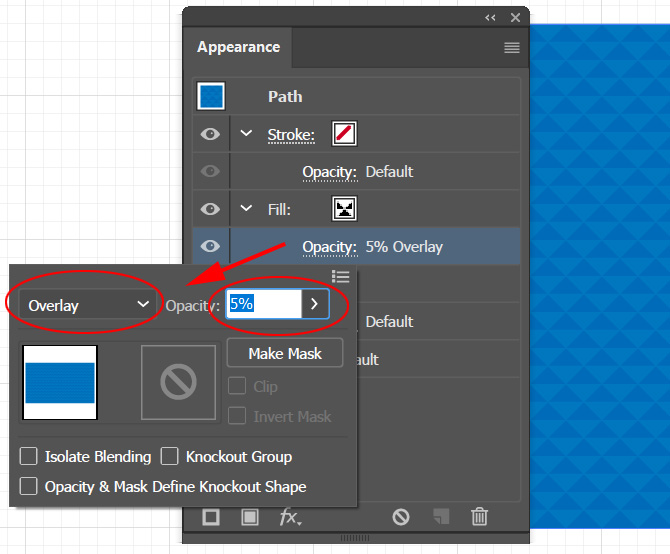This screenshot has height=554, width=670.
Task: Click the Fill pattern swatch
Action: 345,209
